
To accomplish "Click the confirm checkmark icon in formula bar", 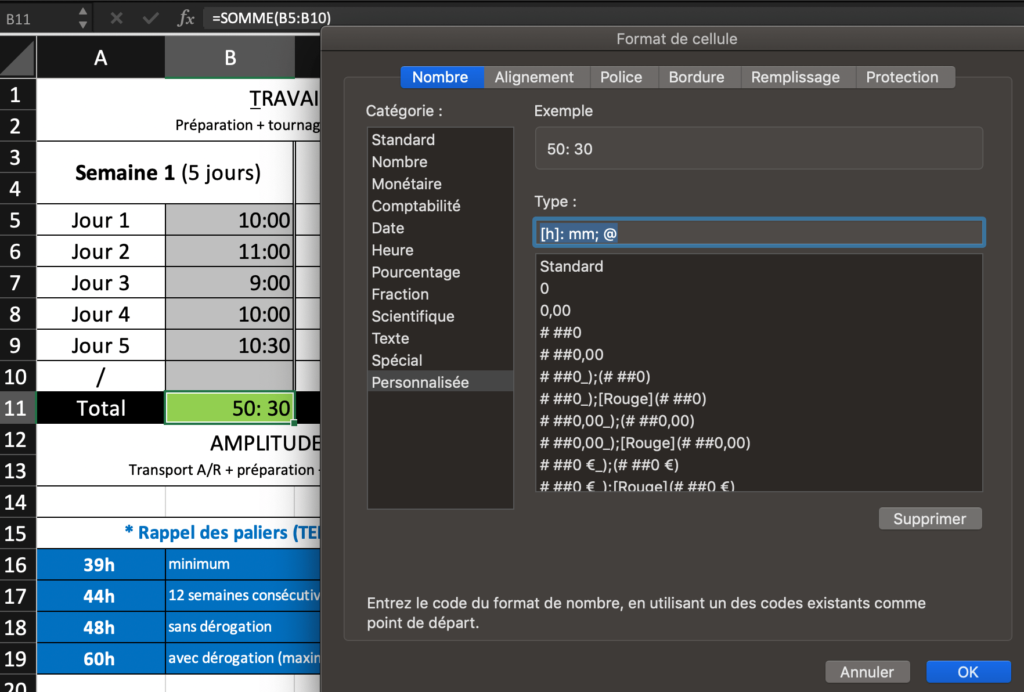I will [x=150, y=18].
